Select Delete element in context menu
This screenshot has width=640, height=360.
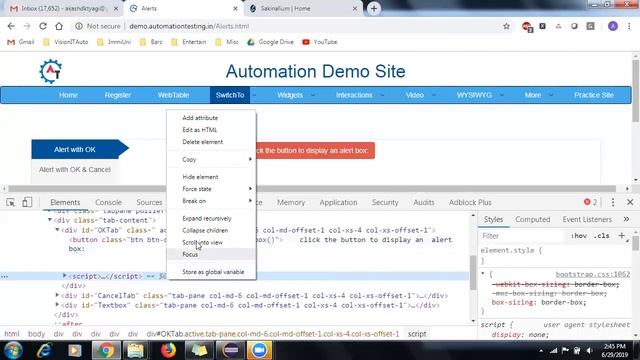point(211,142)
